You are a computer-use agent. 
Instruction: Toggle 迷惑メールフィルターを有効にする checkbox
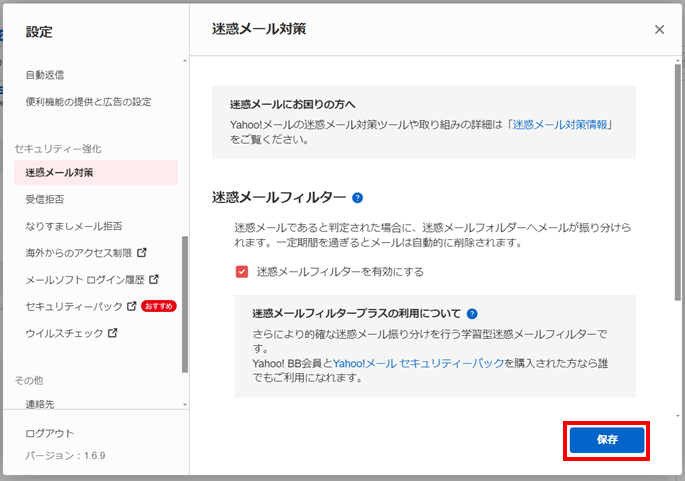(242, 271)
